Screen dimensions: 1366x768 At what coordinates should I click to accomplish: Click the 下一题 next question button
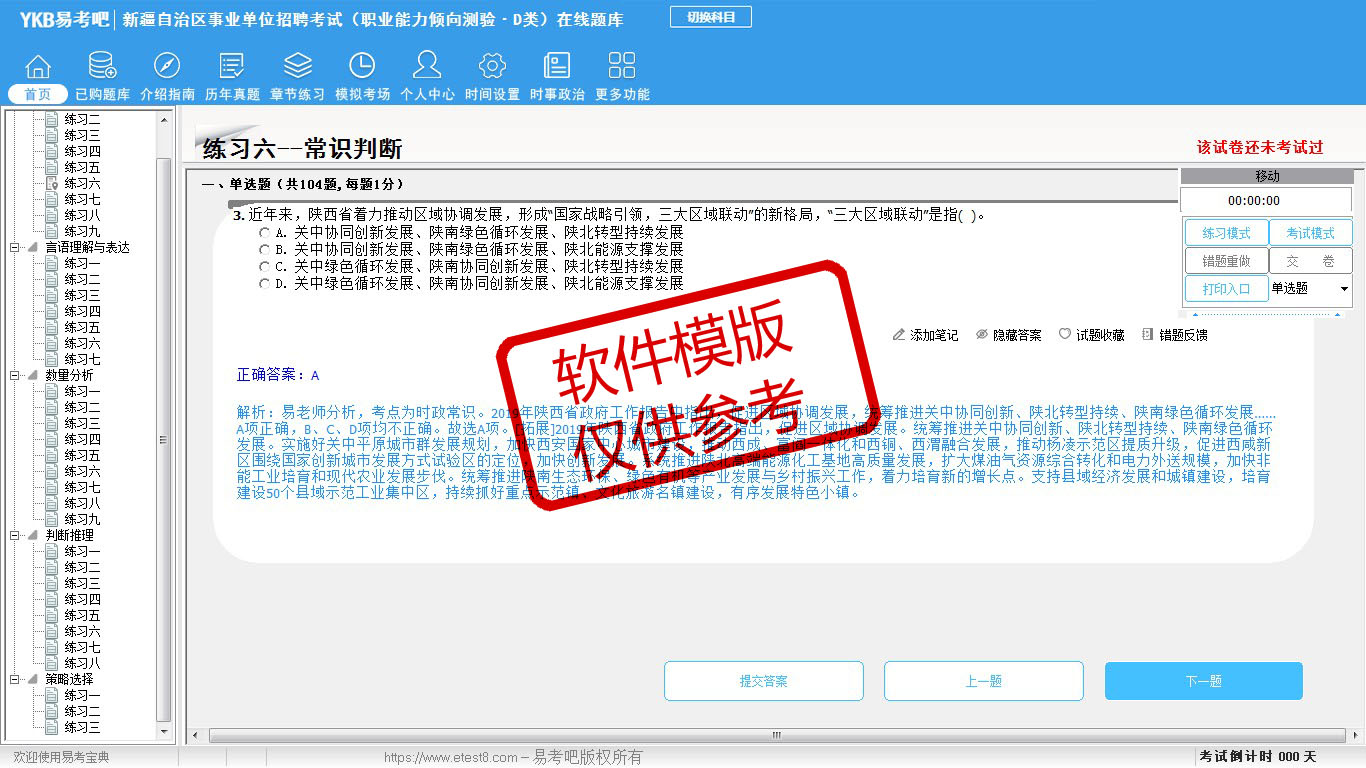1203,681
